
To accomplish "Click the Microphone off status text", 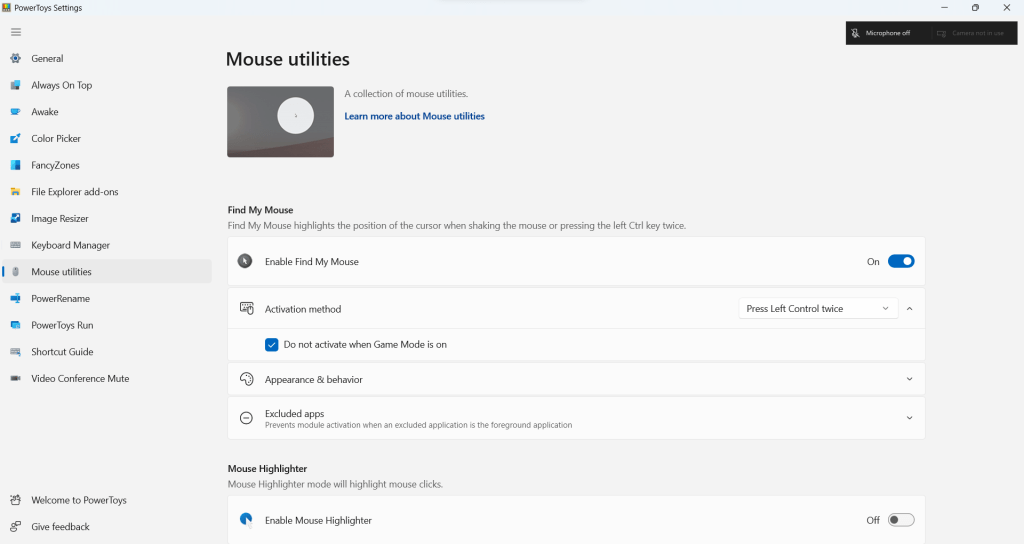I will (888, 33).
